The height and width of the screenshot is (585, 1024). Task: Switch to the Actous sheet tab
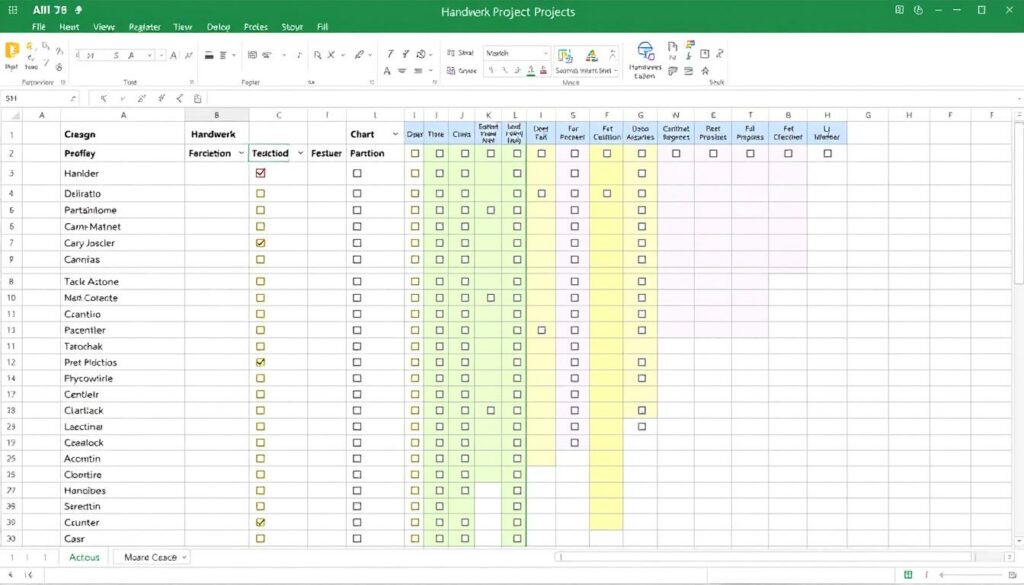coord(84,557)
